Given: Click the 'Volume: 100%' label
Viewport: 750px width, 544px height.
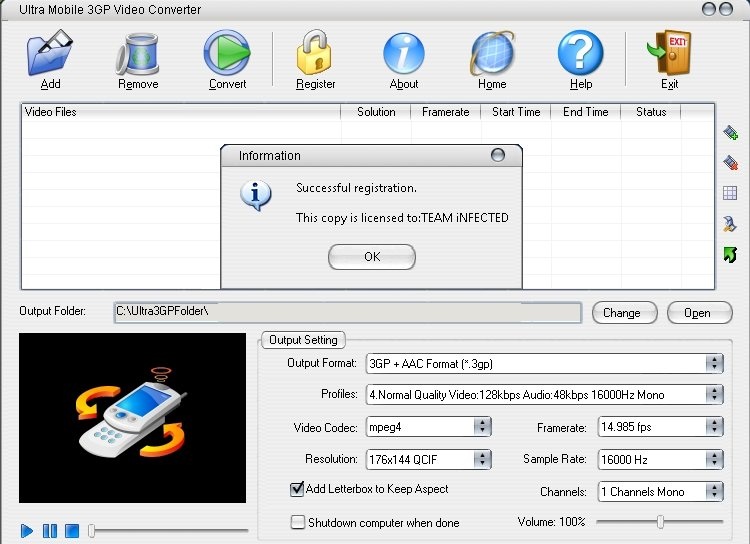Looking at the screenshot, I should point(551,522).
